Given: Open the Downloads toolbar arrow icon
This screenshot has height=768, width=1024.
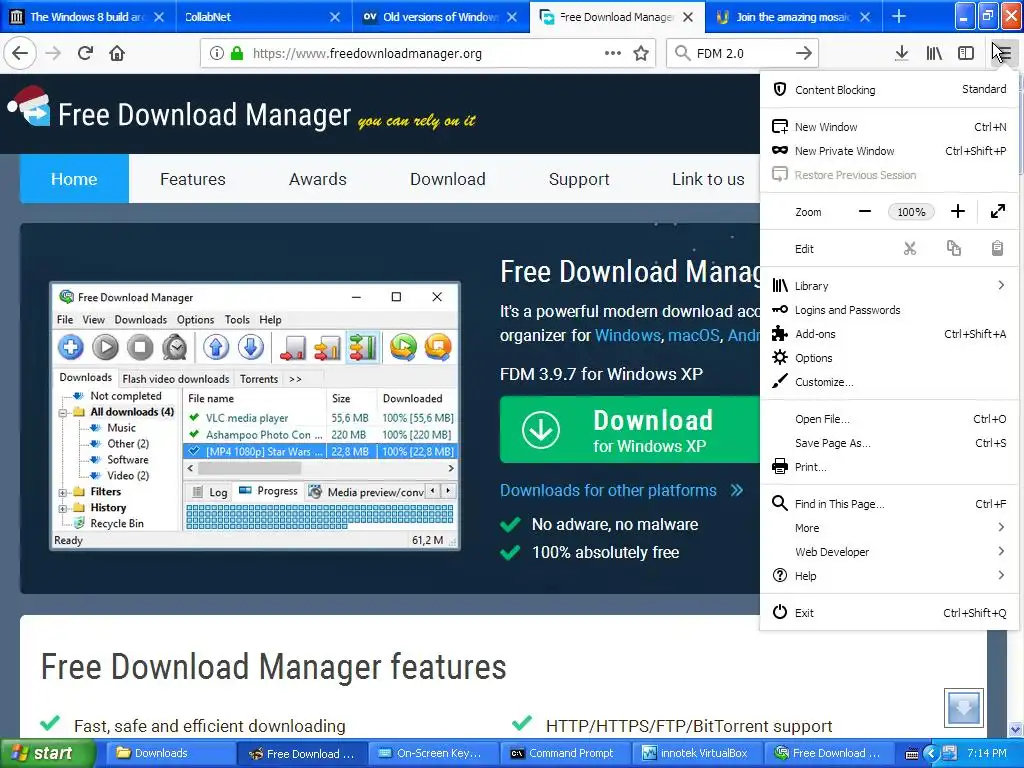Looking at the screenshot, I should pyautogui.click(x=902, y=54).
